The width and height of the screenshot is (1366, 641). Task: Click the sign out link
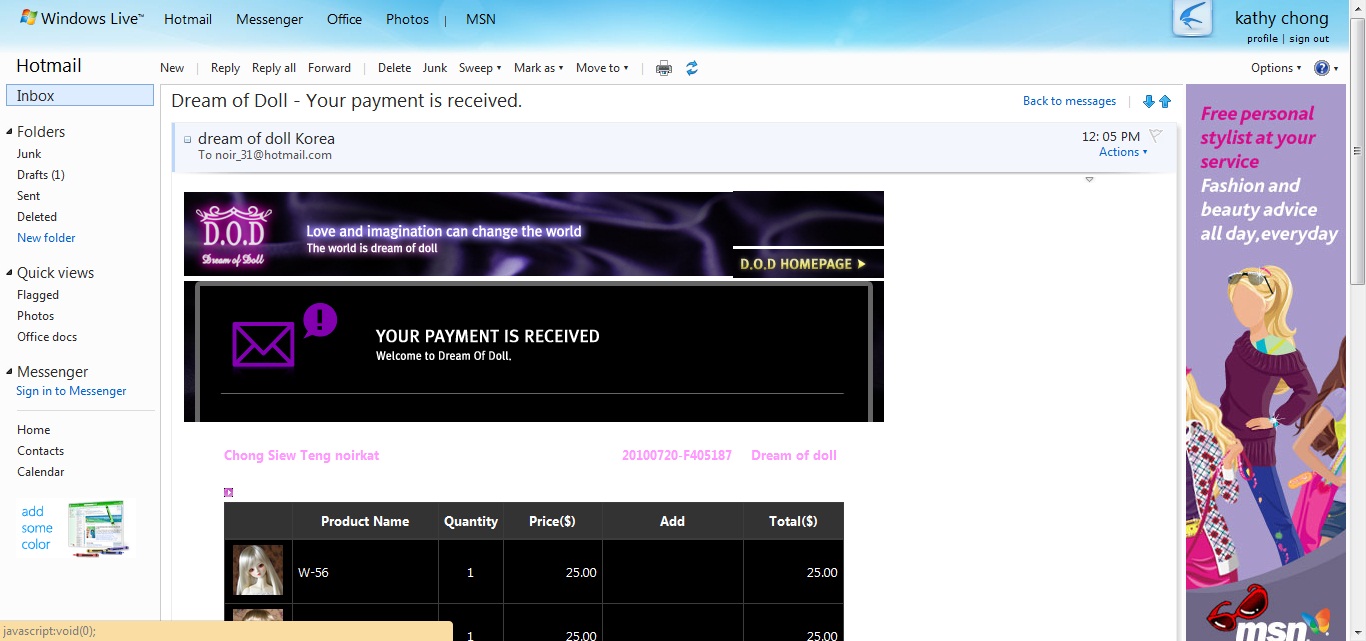coord(1309,39)
